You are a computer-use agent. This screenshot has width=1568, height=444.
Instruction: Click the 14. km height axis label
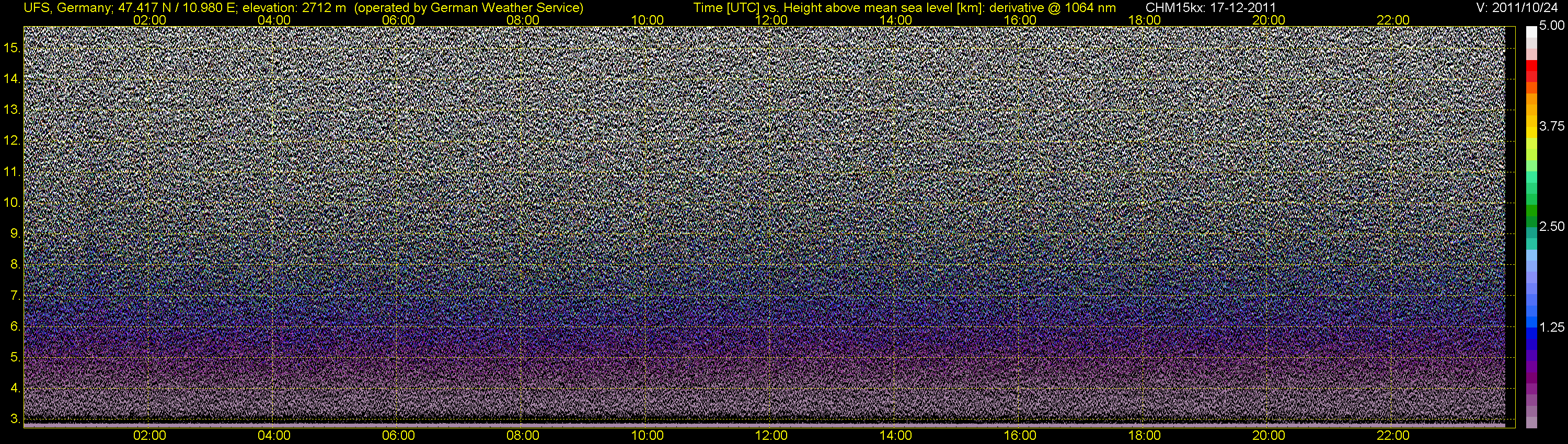click(12, 79)
